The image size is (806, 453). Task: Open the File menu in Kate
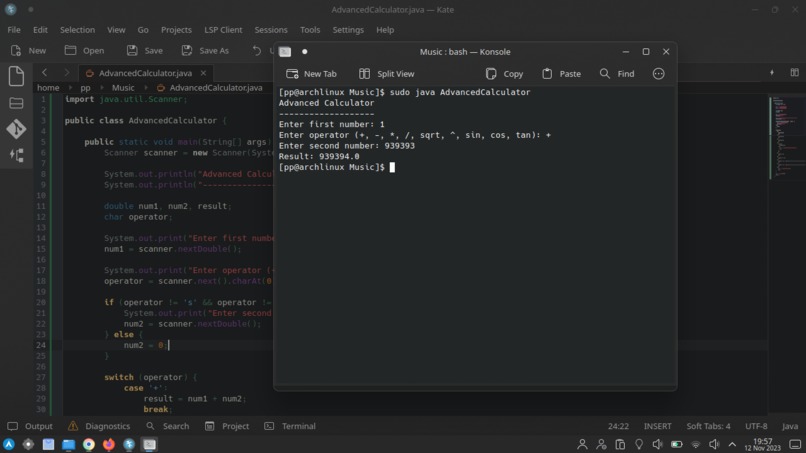14,30
